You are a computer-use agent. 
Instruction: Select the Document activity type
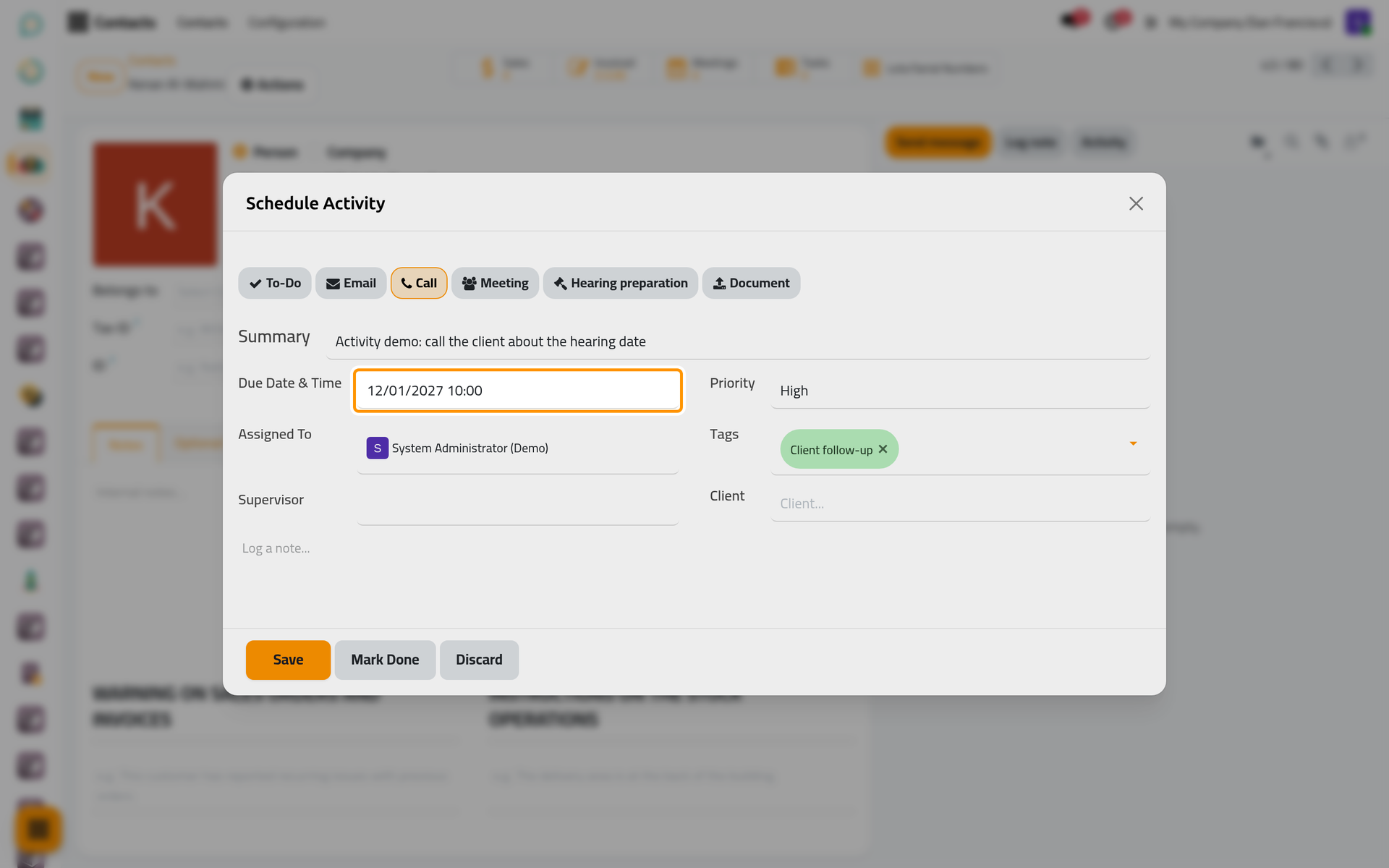click(x=751, y=283)
